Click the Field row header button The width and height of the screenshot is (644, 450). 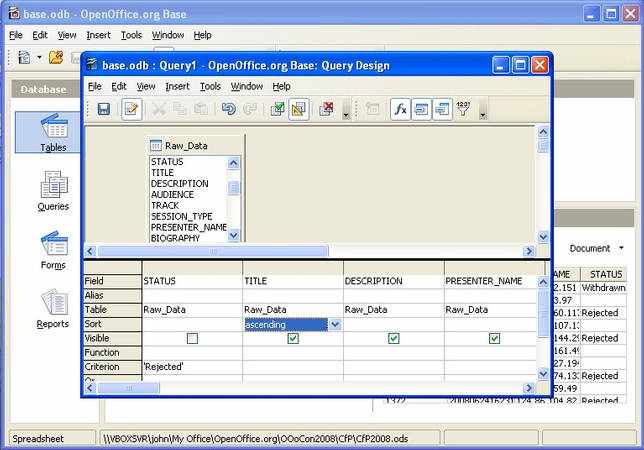[113, 281]
